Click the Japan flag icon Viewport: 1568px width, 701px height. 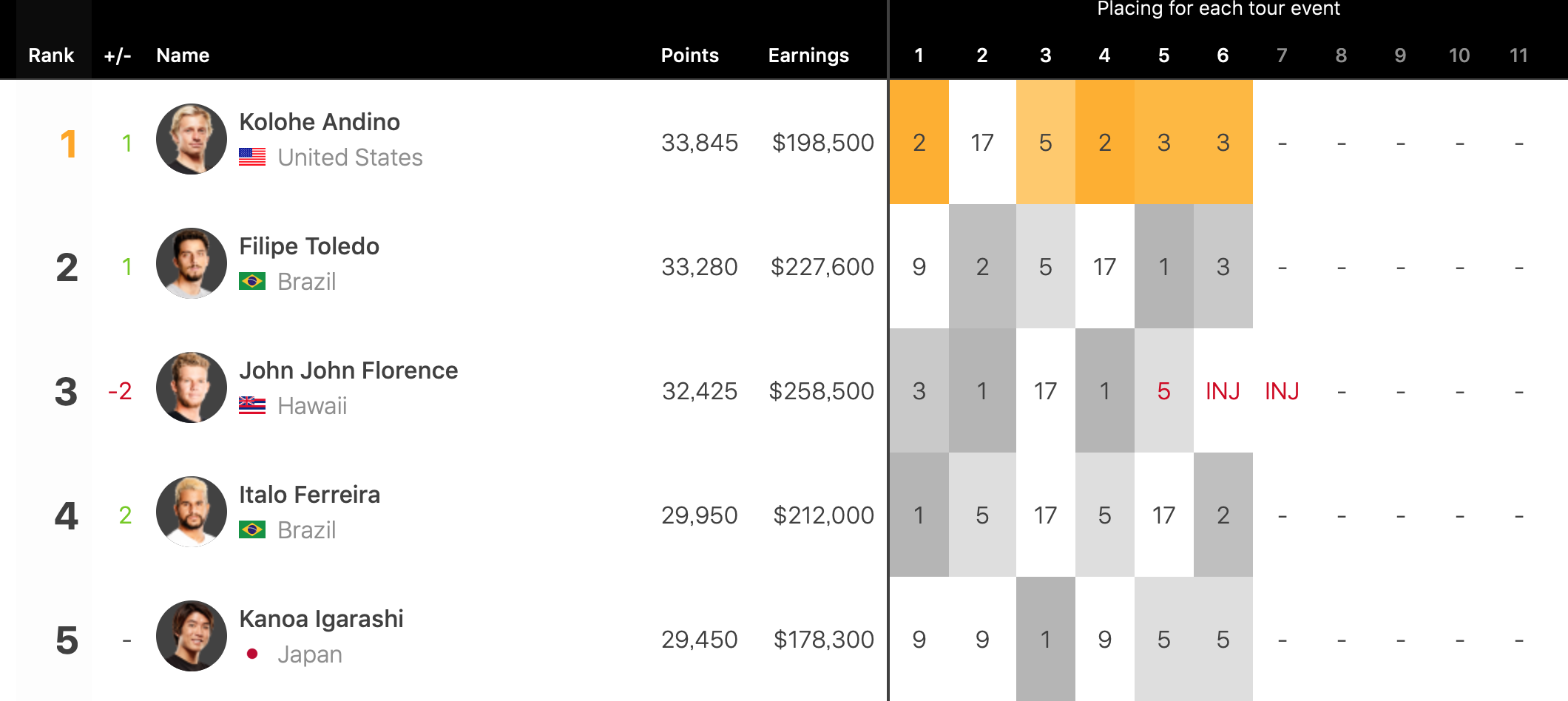coord(252,654)
